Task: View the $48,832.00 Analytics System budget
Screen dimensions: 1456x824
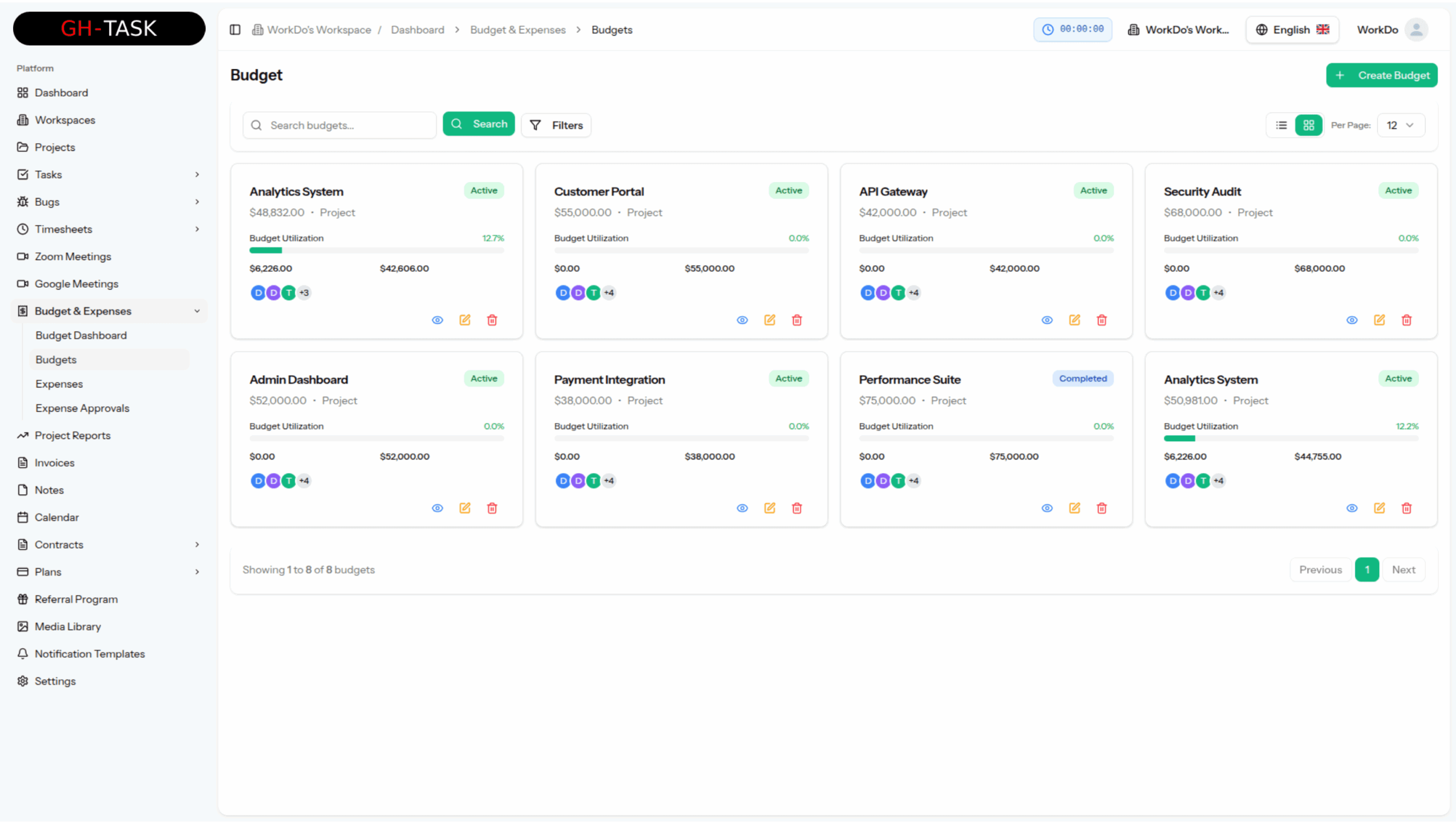Action: (437, 320)
